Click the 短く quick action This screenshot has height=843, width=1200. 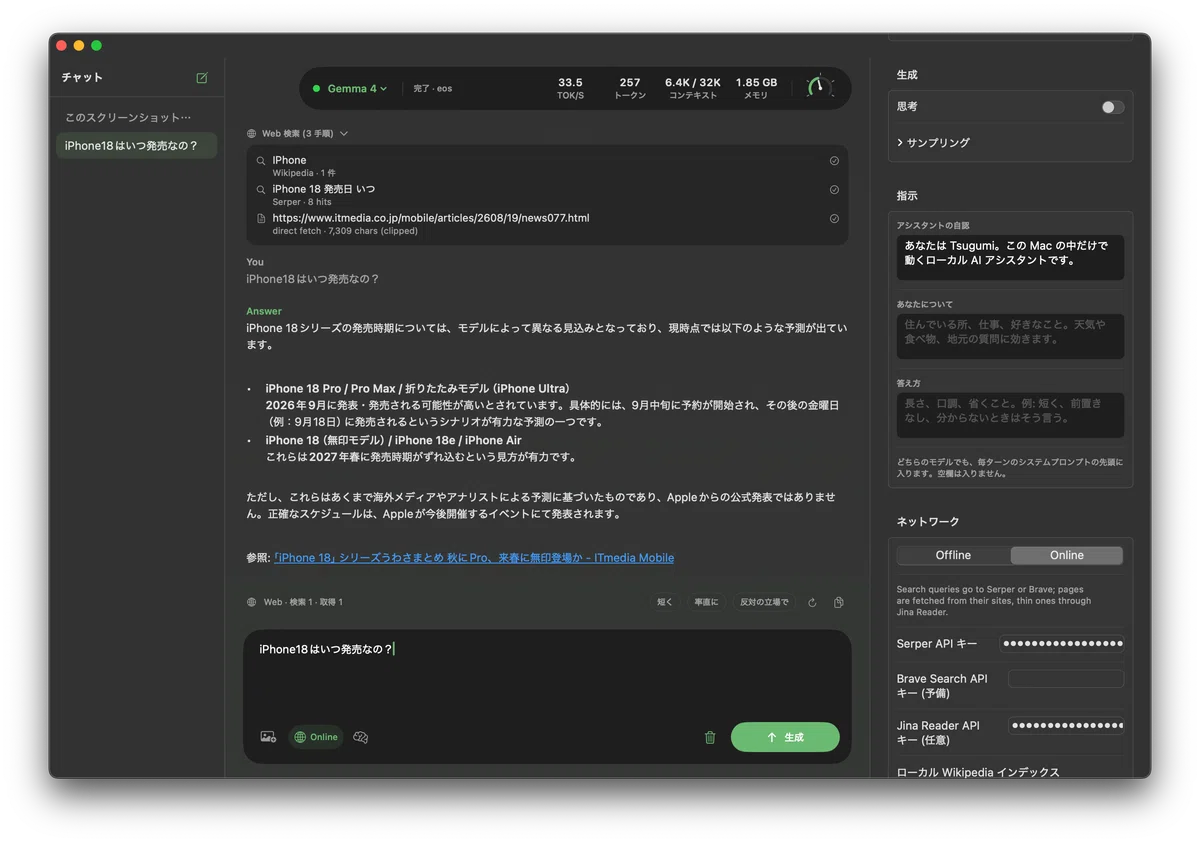coord(665,602)
